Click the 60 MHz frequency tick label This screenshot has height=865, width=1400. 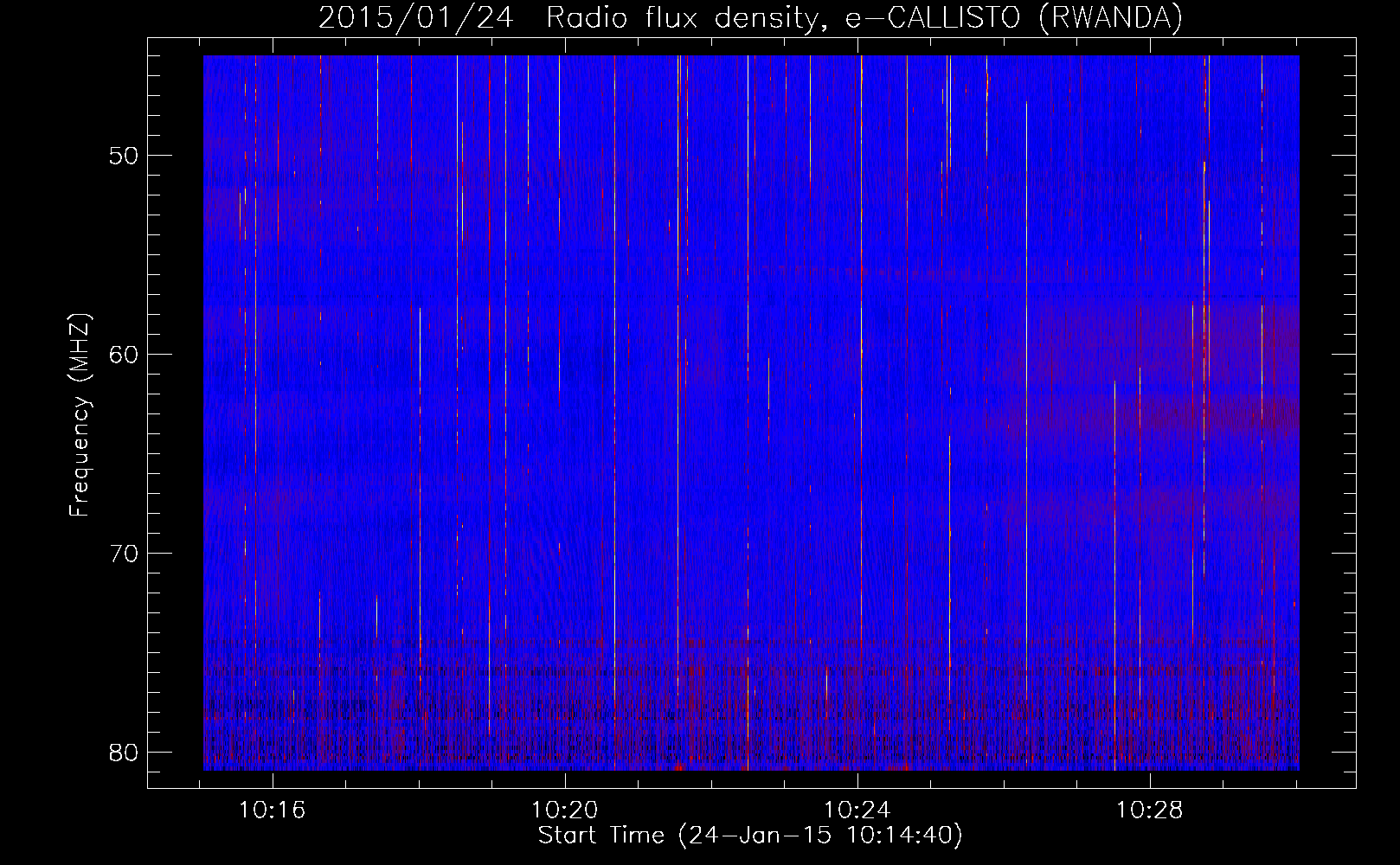(125, 355)
